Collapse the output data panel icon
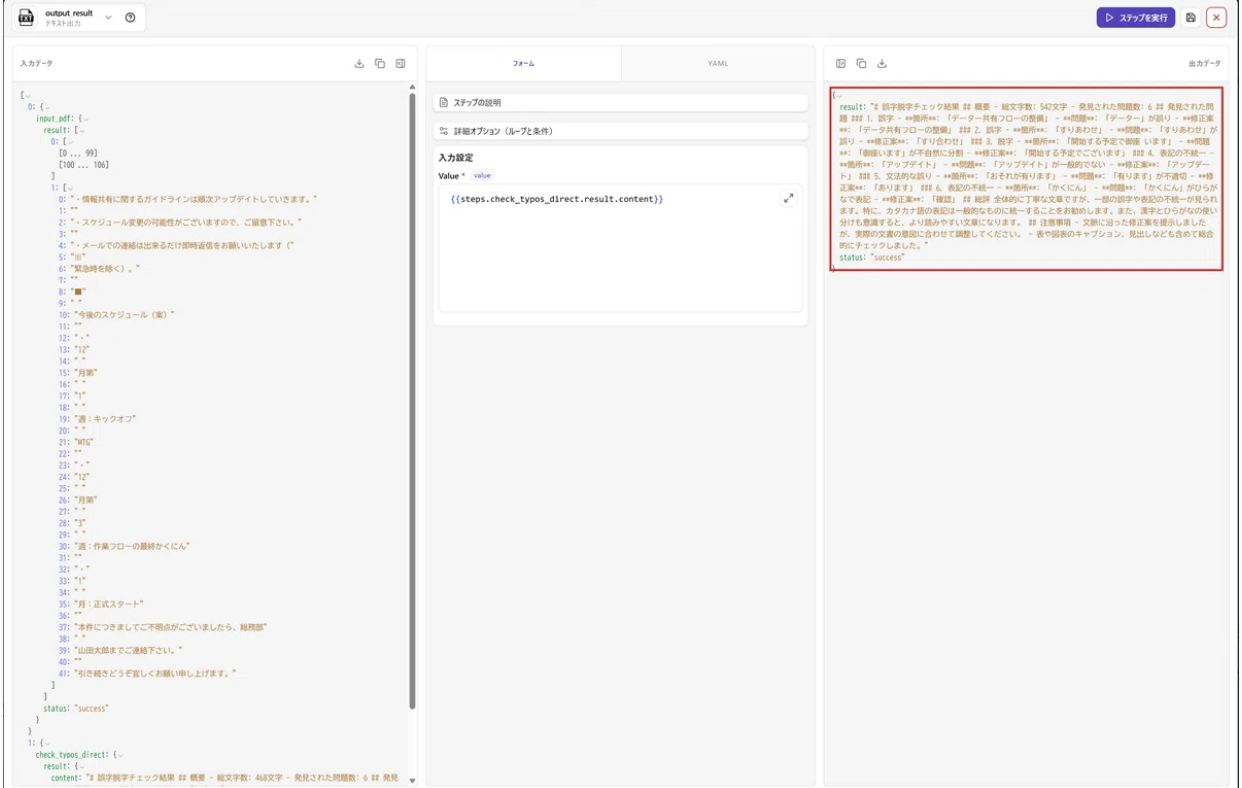 [841, 63]
